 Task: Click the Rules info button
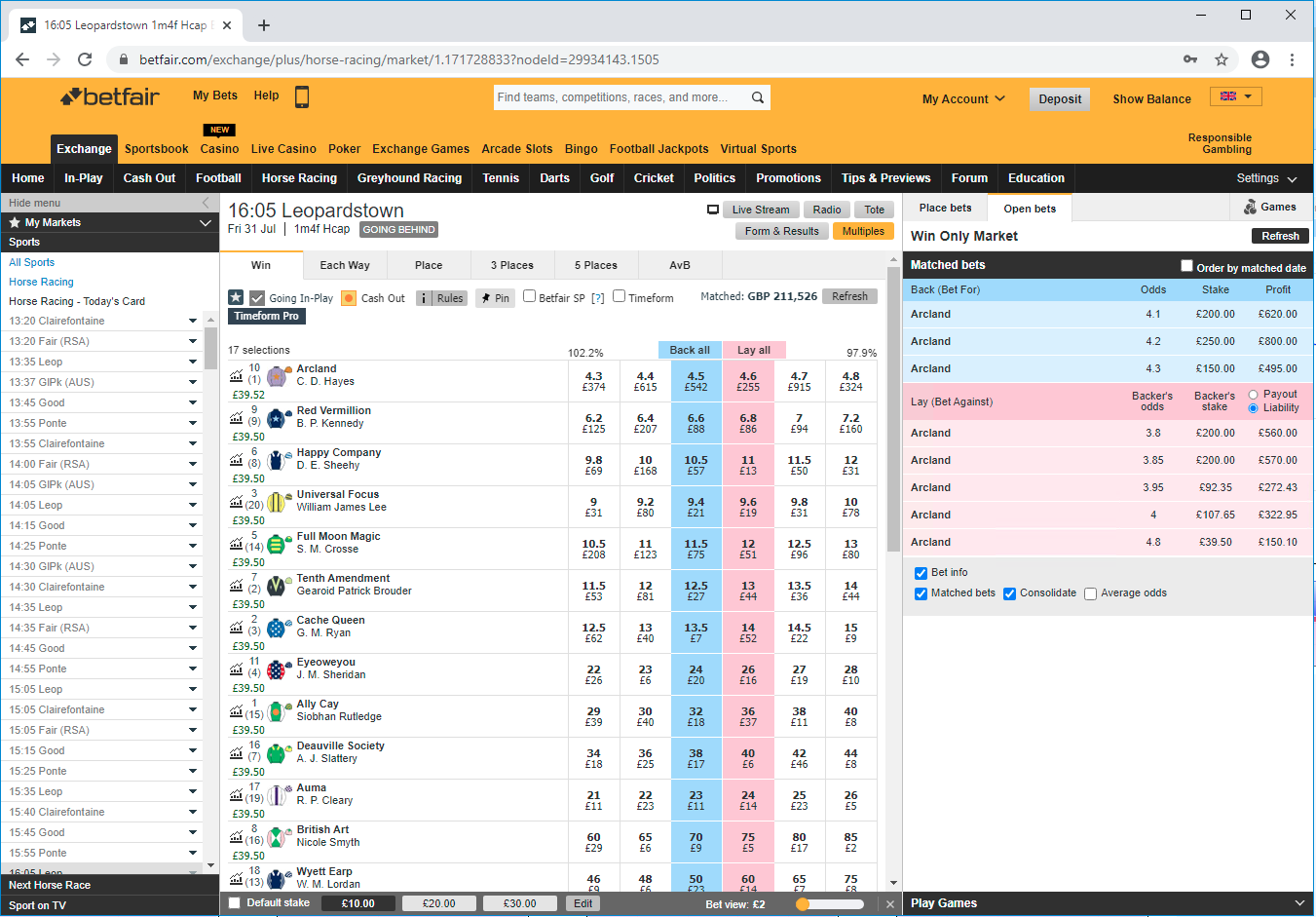tap(441, 298)
